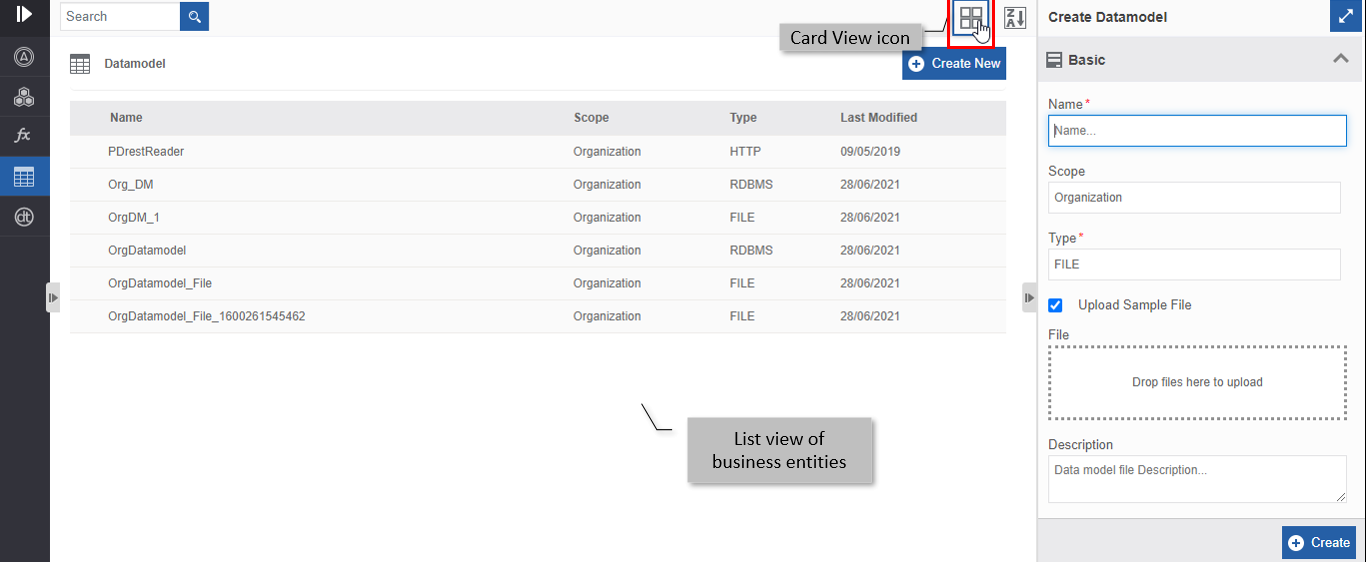The width and height of the screenshot is (1366, 562).
Task: Open the hexagon cluster sidebar icon
Action: [24, 97]
